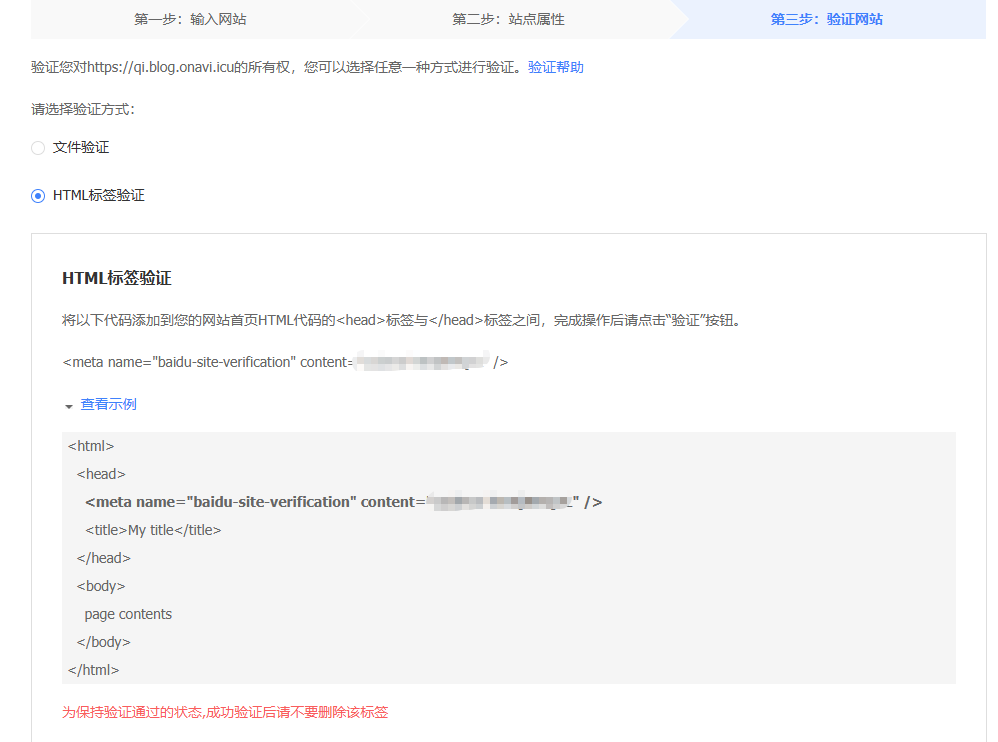Click the 第三步：验证网站 step tab

coord(826,19)
